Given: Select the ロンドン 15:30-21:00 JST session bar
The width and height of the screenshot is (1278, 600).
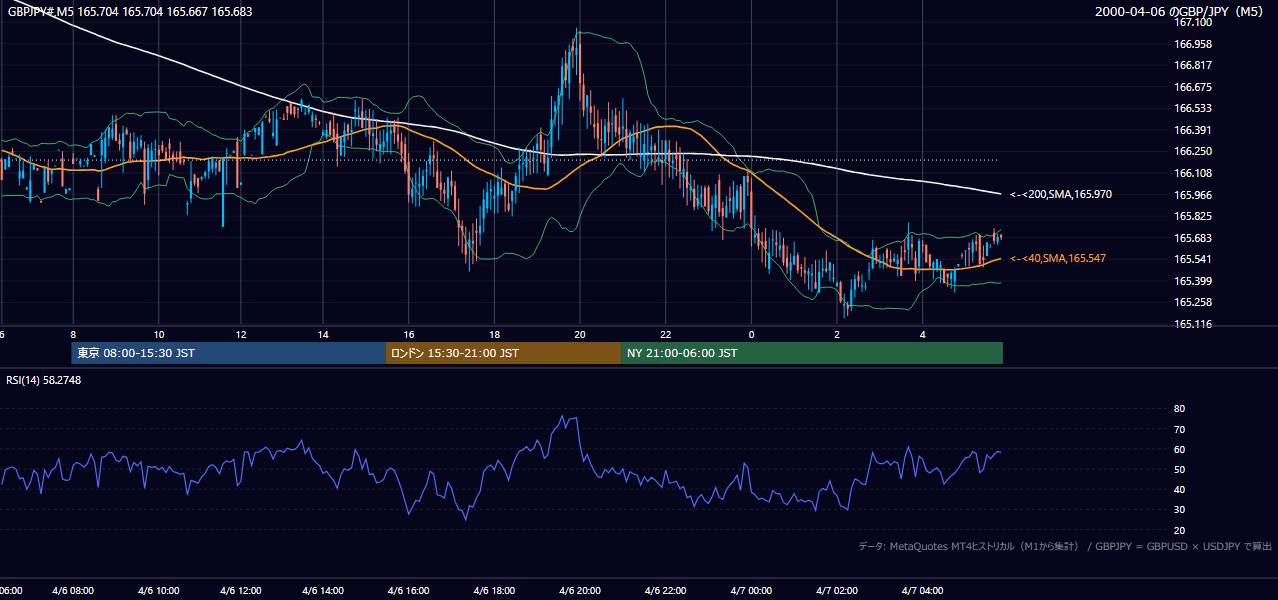Looking at the screenshot, I should pos(504,353).
